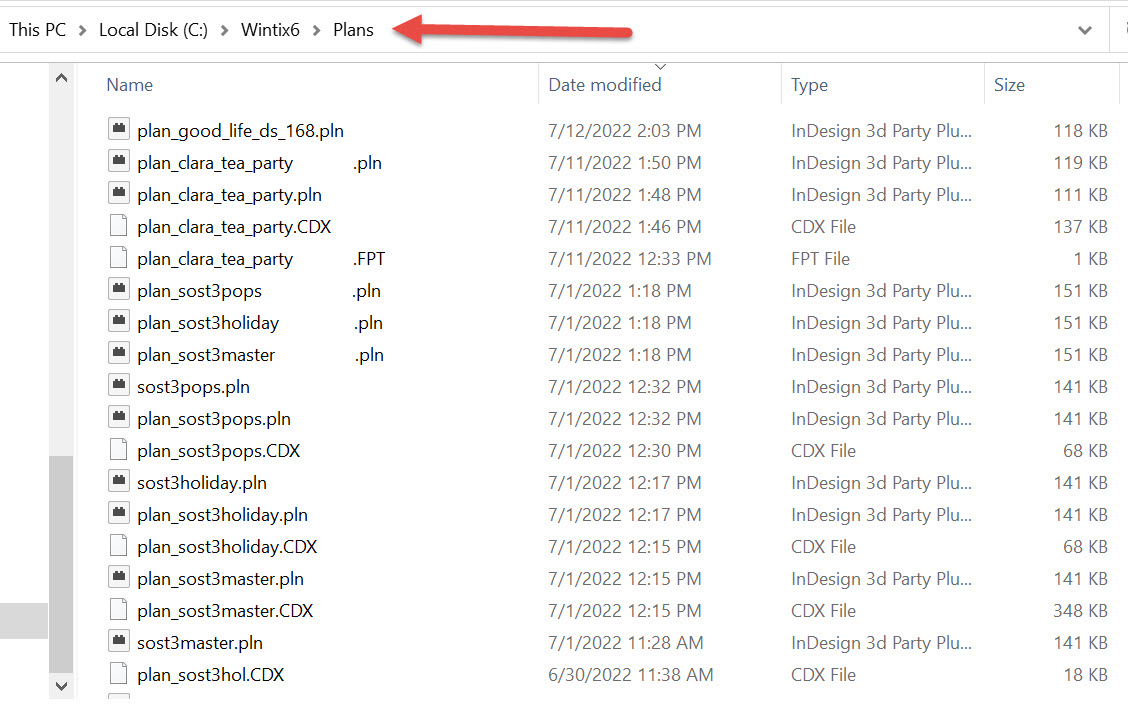Expand chevron after This PC in breadcrumb

[x=83, y=30]
